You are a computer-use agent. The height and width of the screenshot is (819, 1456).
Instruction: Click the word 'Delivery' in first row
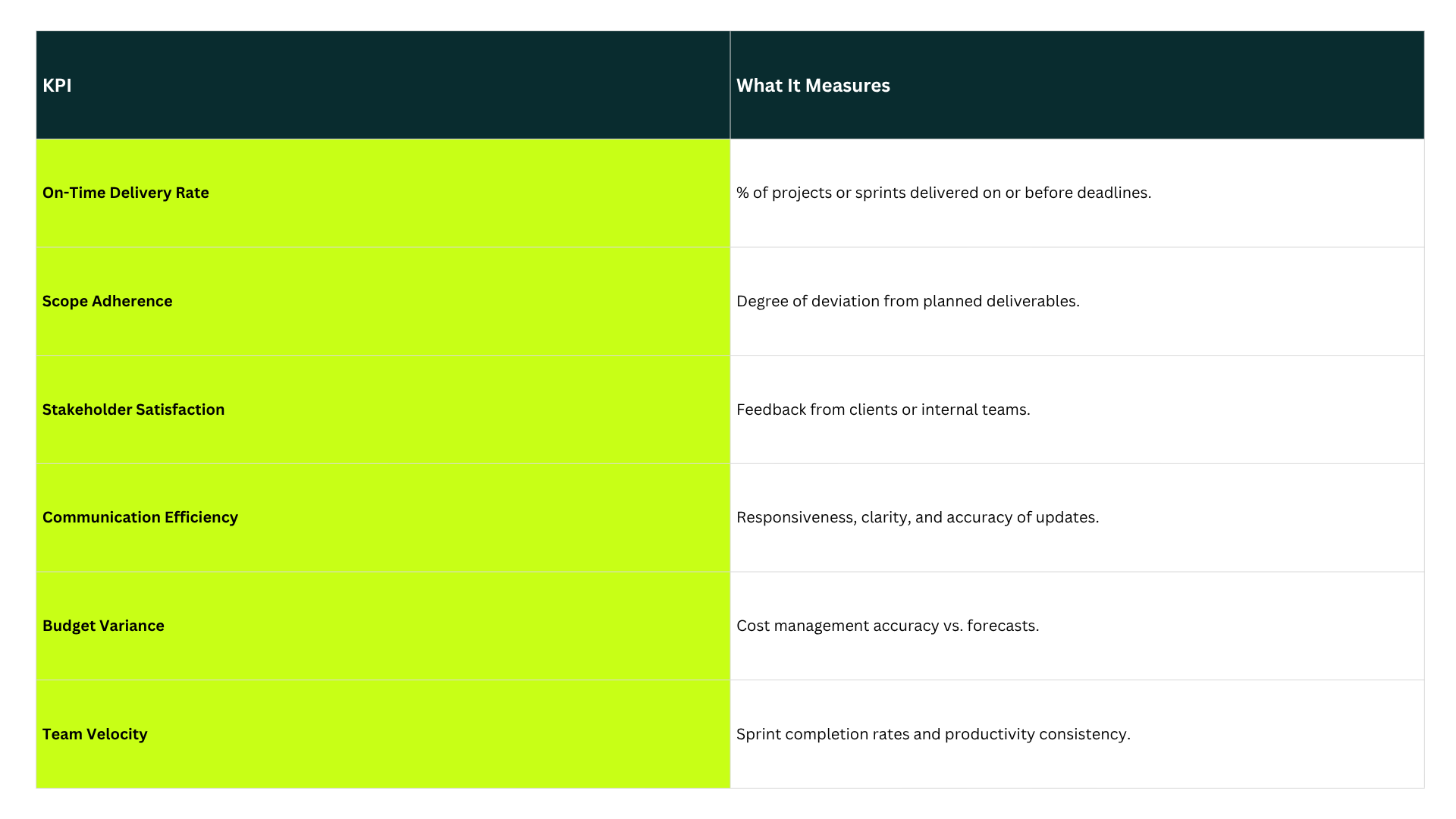click(x=140, y=193)
